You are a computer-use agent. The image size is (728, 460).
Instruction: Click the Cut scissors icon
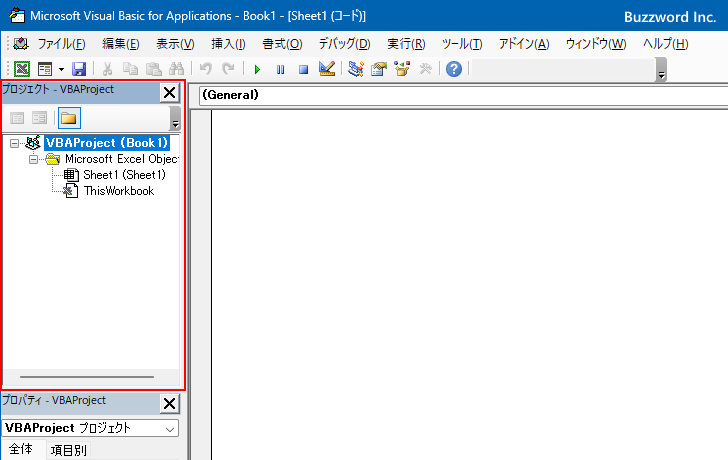107,69
